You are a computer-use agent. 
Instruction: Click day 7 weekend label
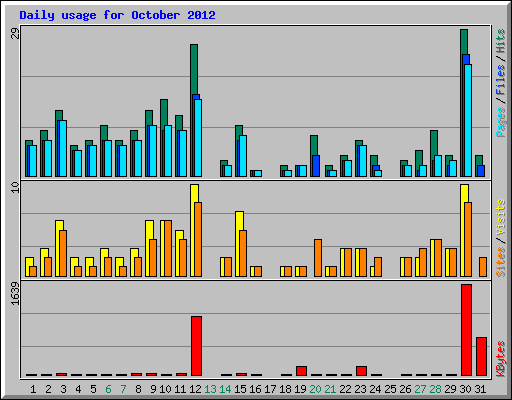pyautogui.click(x=123, y=389)
